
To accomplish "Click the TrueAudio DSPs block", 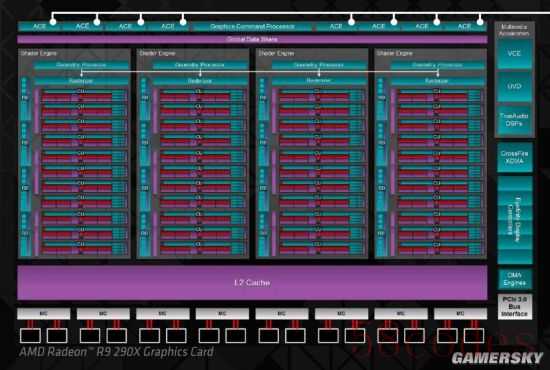I will 514,120.
